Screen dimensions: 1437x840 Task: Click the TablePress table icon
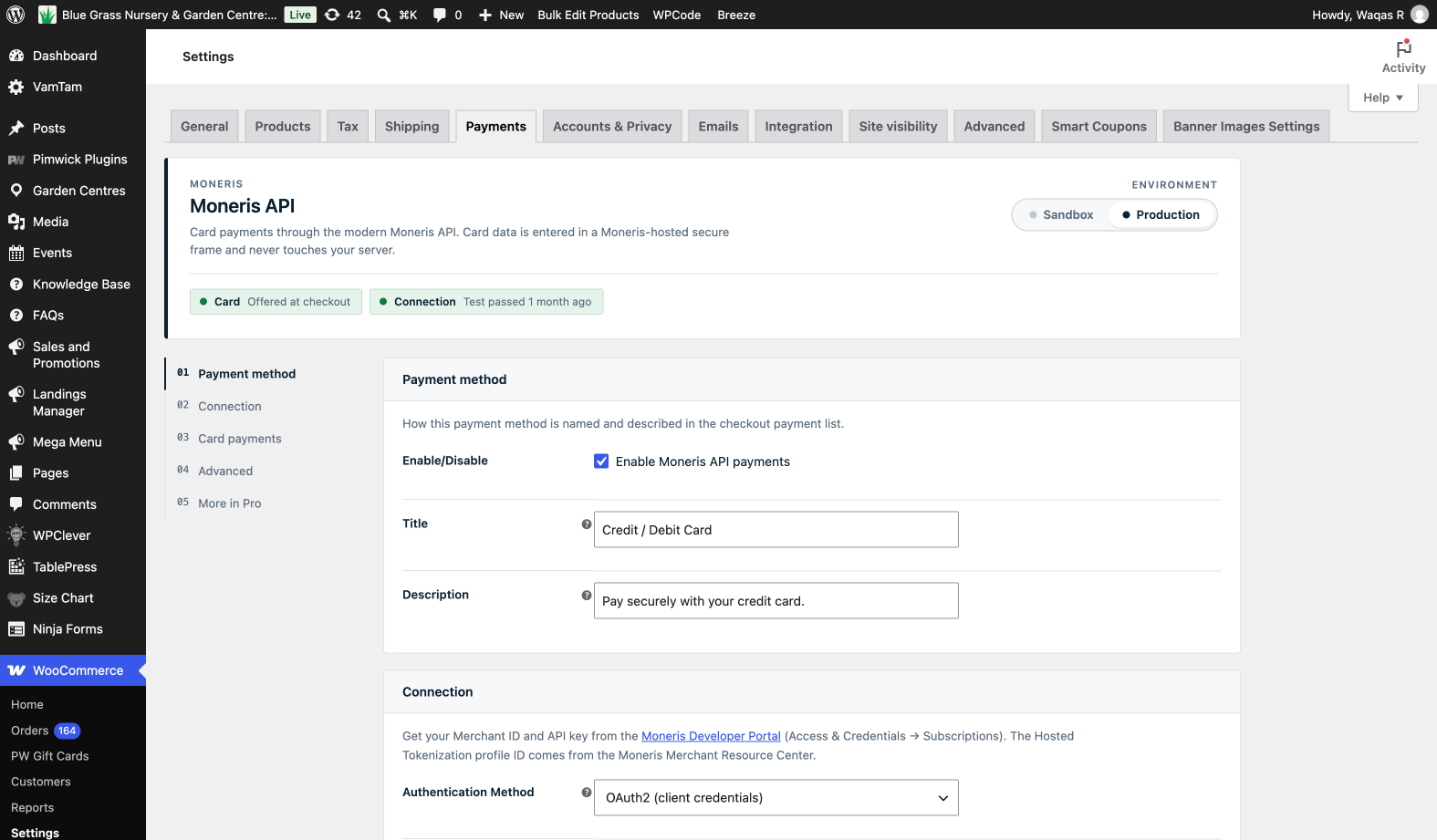coord(16,567)
